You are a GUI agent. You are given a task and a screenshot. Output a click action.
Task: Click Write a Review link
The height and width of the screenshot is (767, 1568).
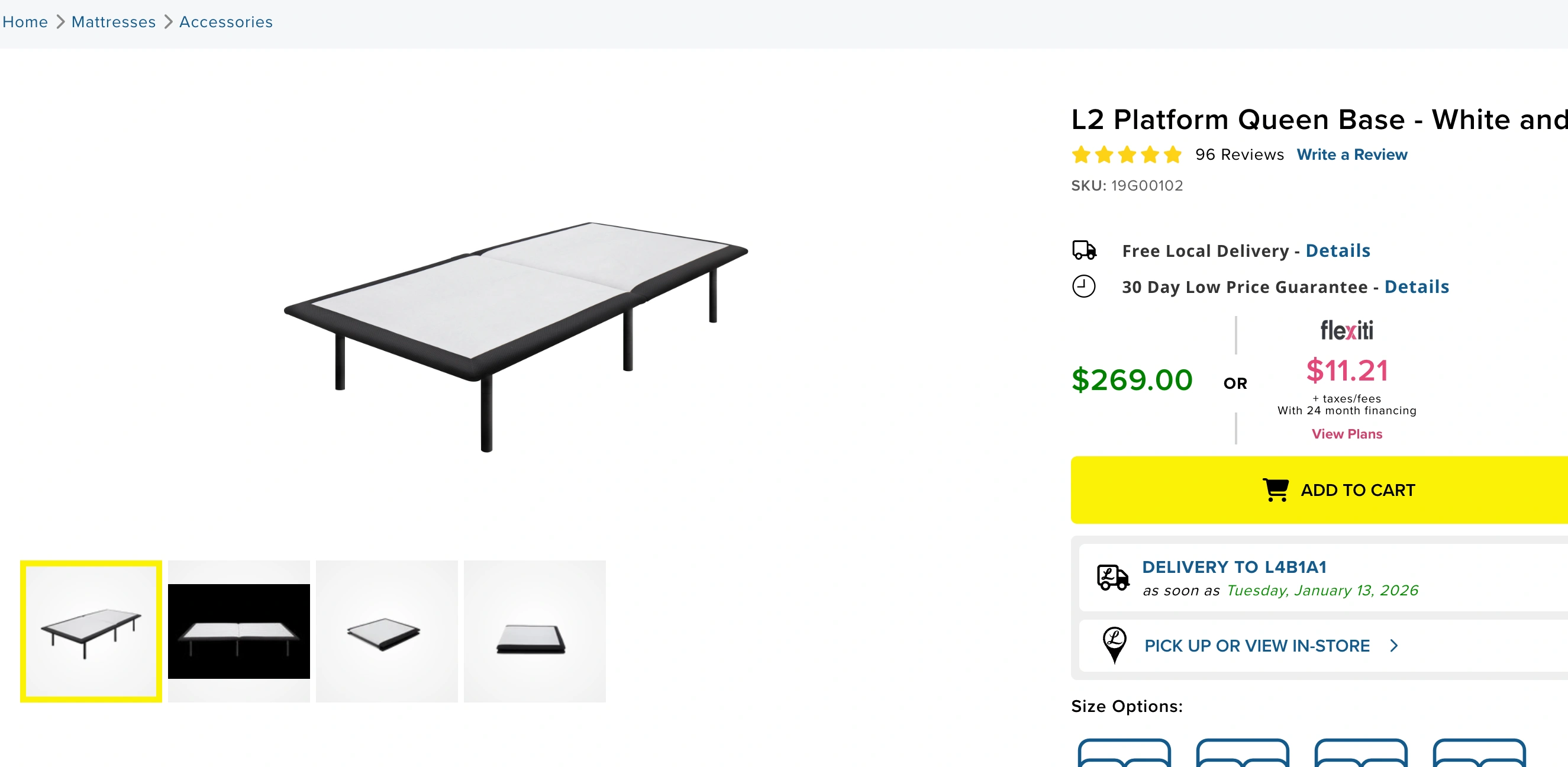click(1351, 154)
